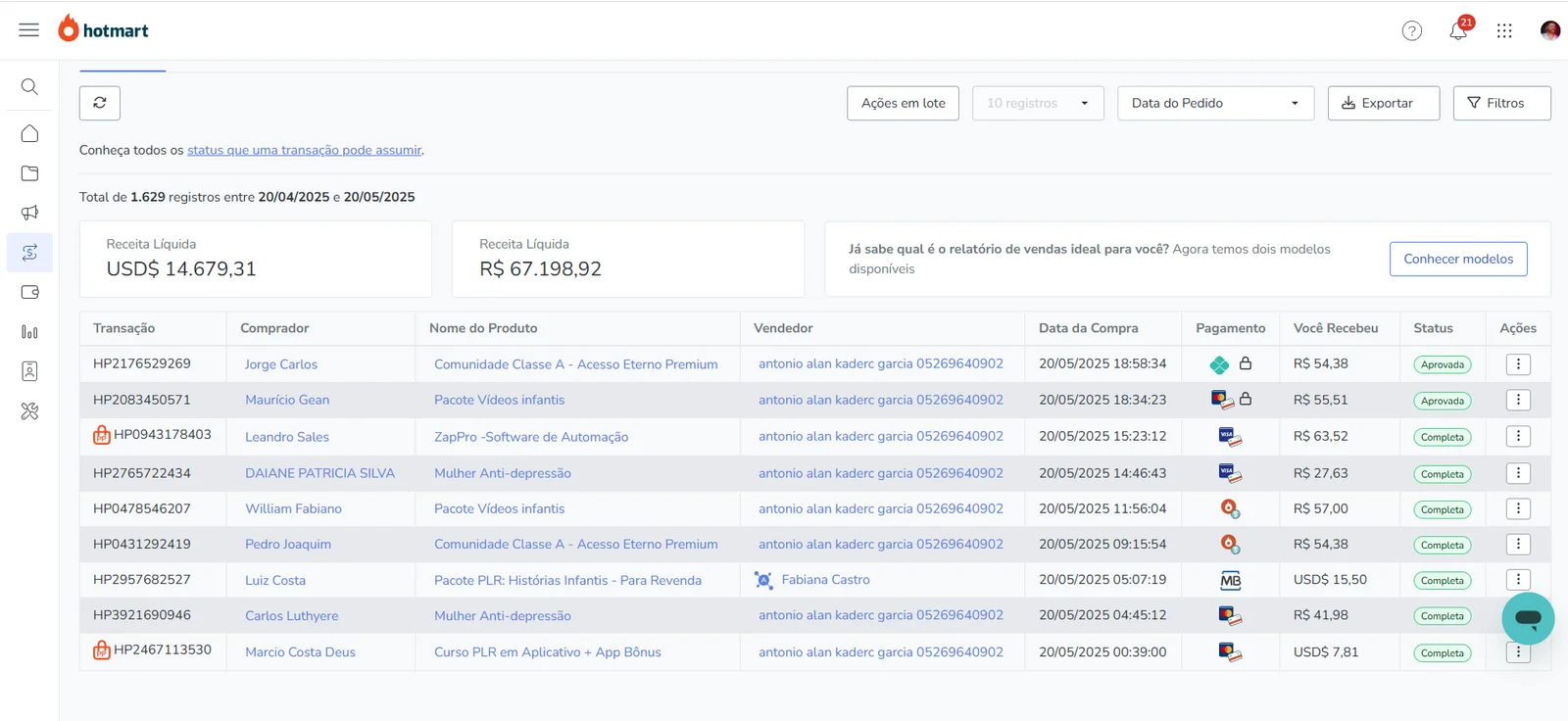This screenshot has height=721, width=1568.
Task: Open status que uma transação pode assumir link
Action: coord(304,150)
